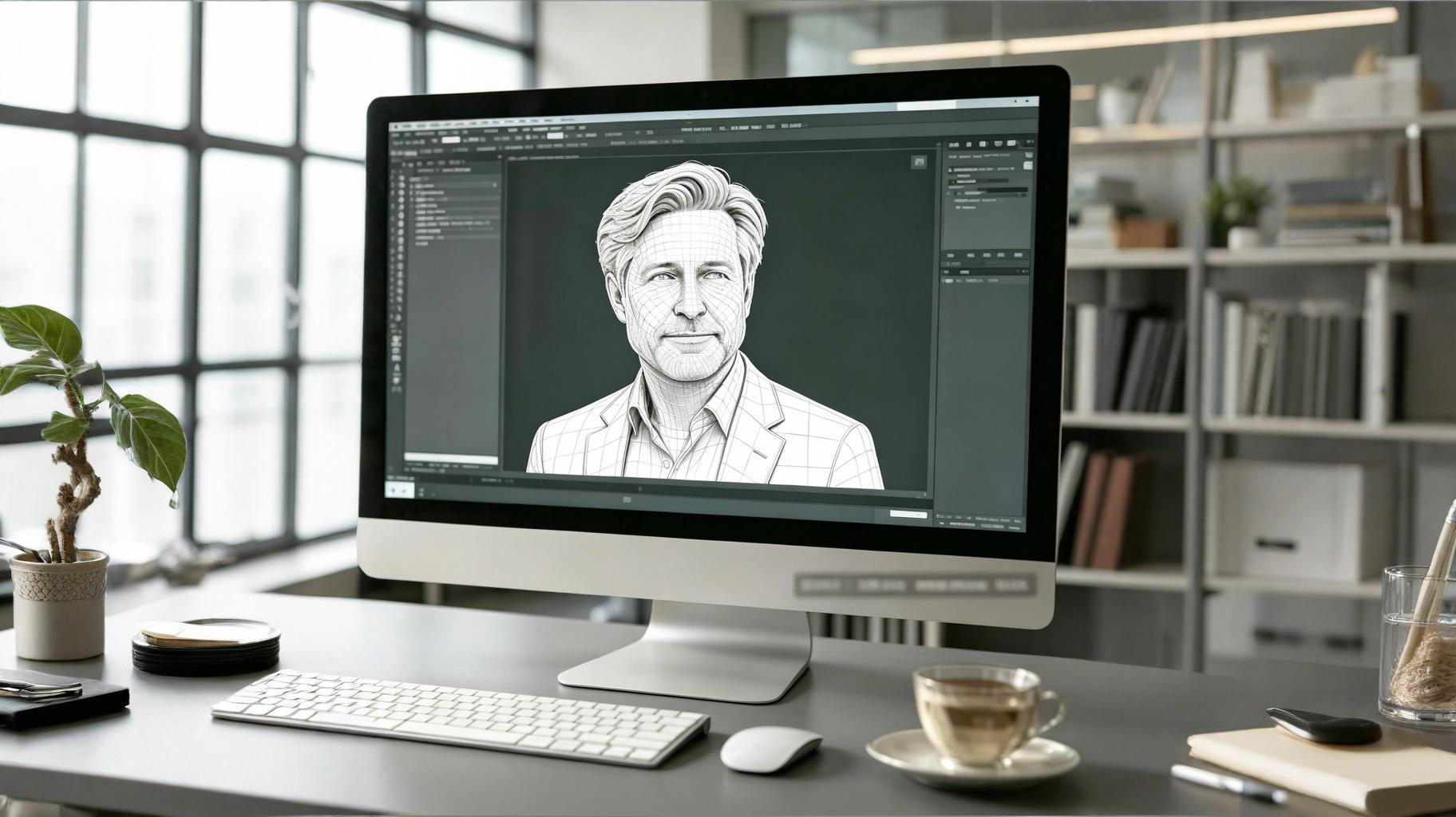Expand the first entry in the right properties panel

click(950, 171)
